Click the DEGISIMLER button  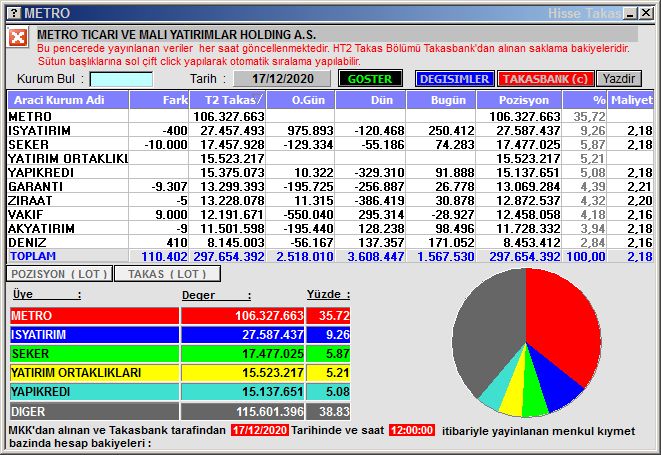click(x=454, y=79)
